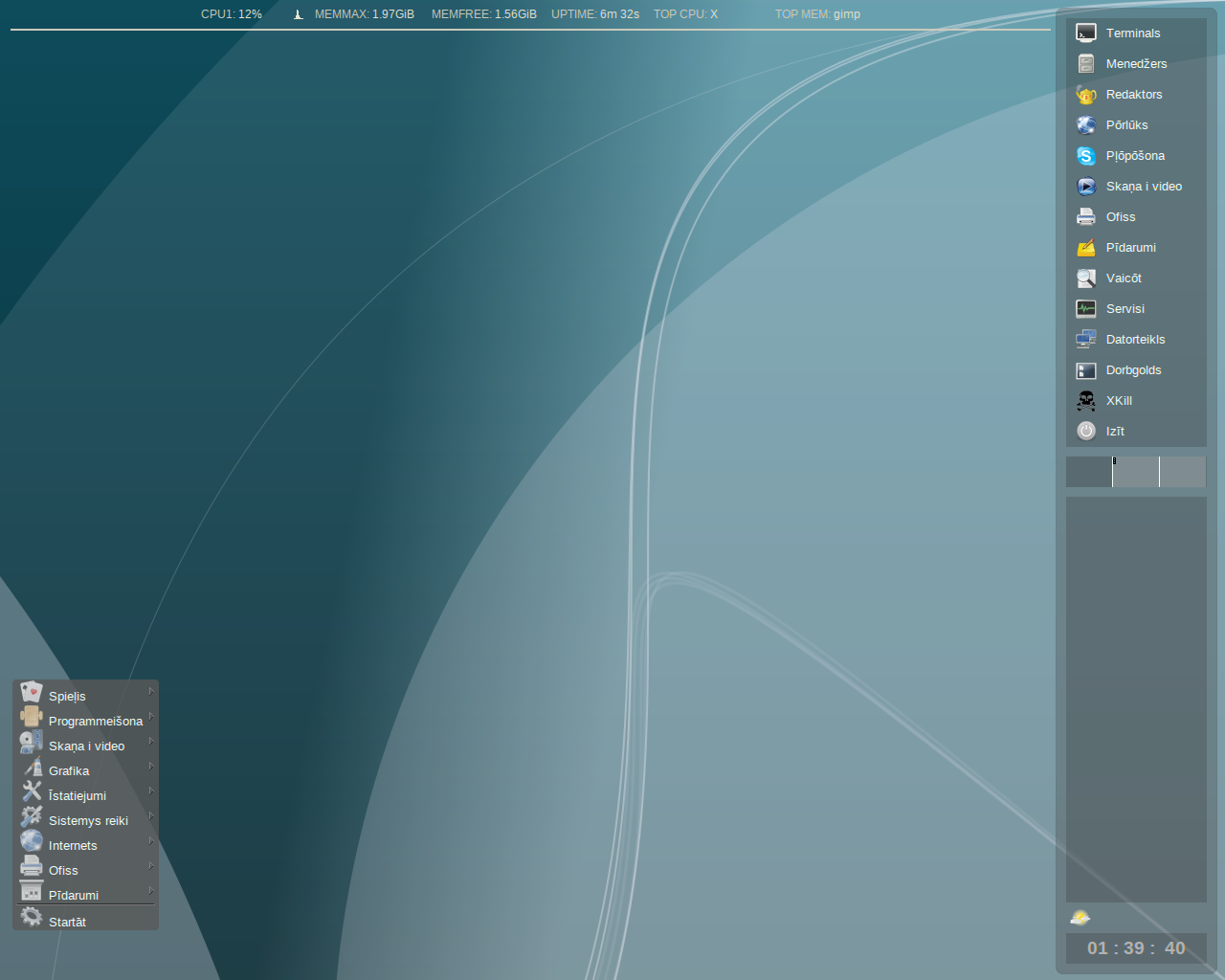This screenshot has height=980, width=1225.
Task: Switch to the middle pager workspace
Action: pyautogui.click(x=1136, y=472)
